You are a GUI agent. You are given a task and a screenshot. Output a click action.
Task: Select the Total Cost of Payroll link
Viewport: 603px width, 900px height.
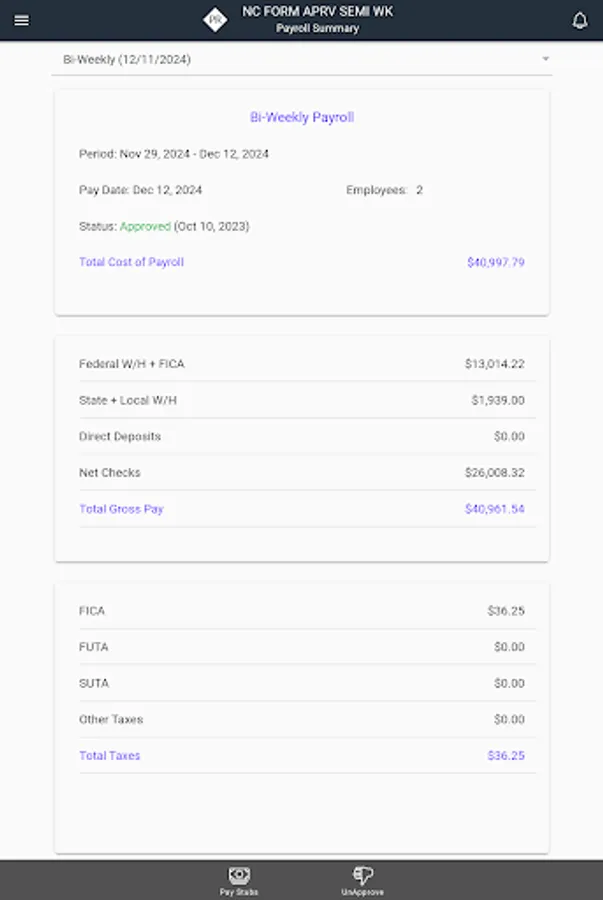[131, 262]
